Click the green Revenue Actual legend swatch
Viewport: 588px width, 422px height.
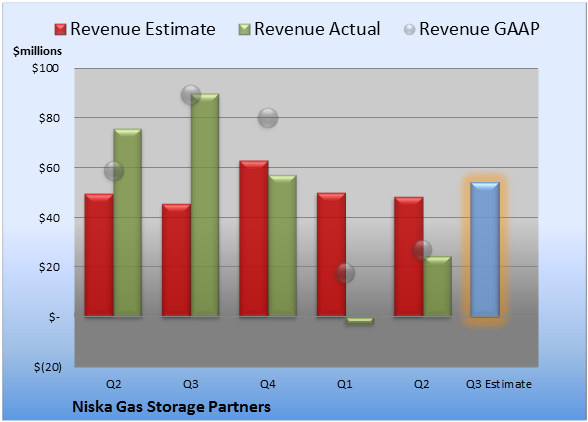pos(244,29)
